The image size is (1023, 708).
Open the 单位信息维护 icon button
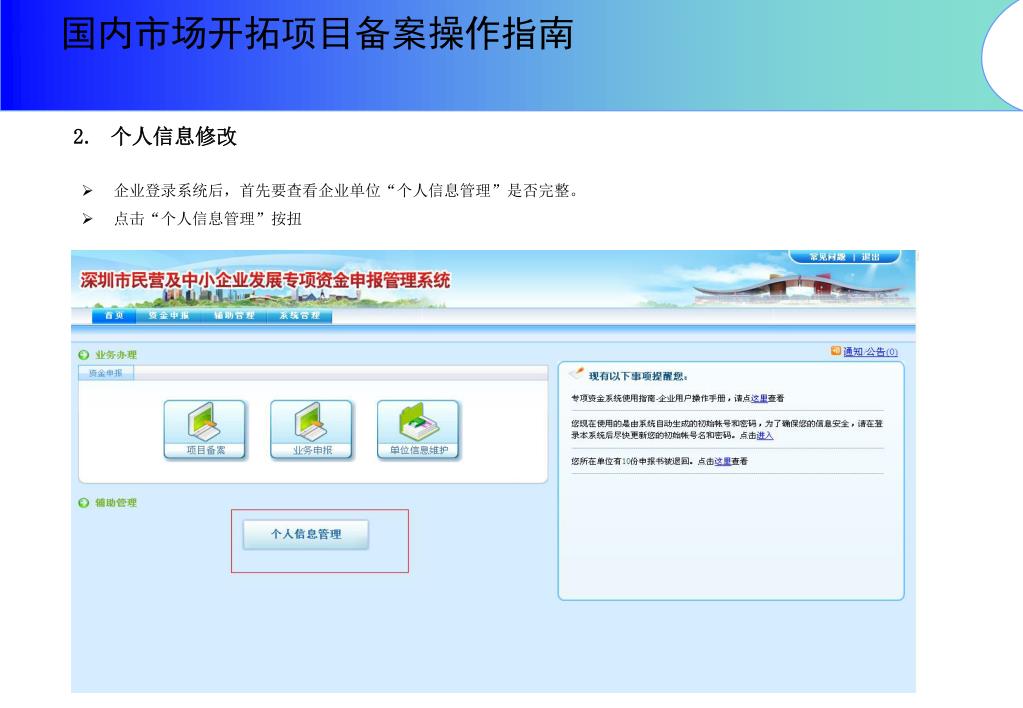point(419,430)
